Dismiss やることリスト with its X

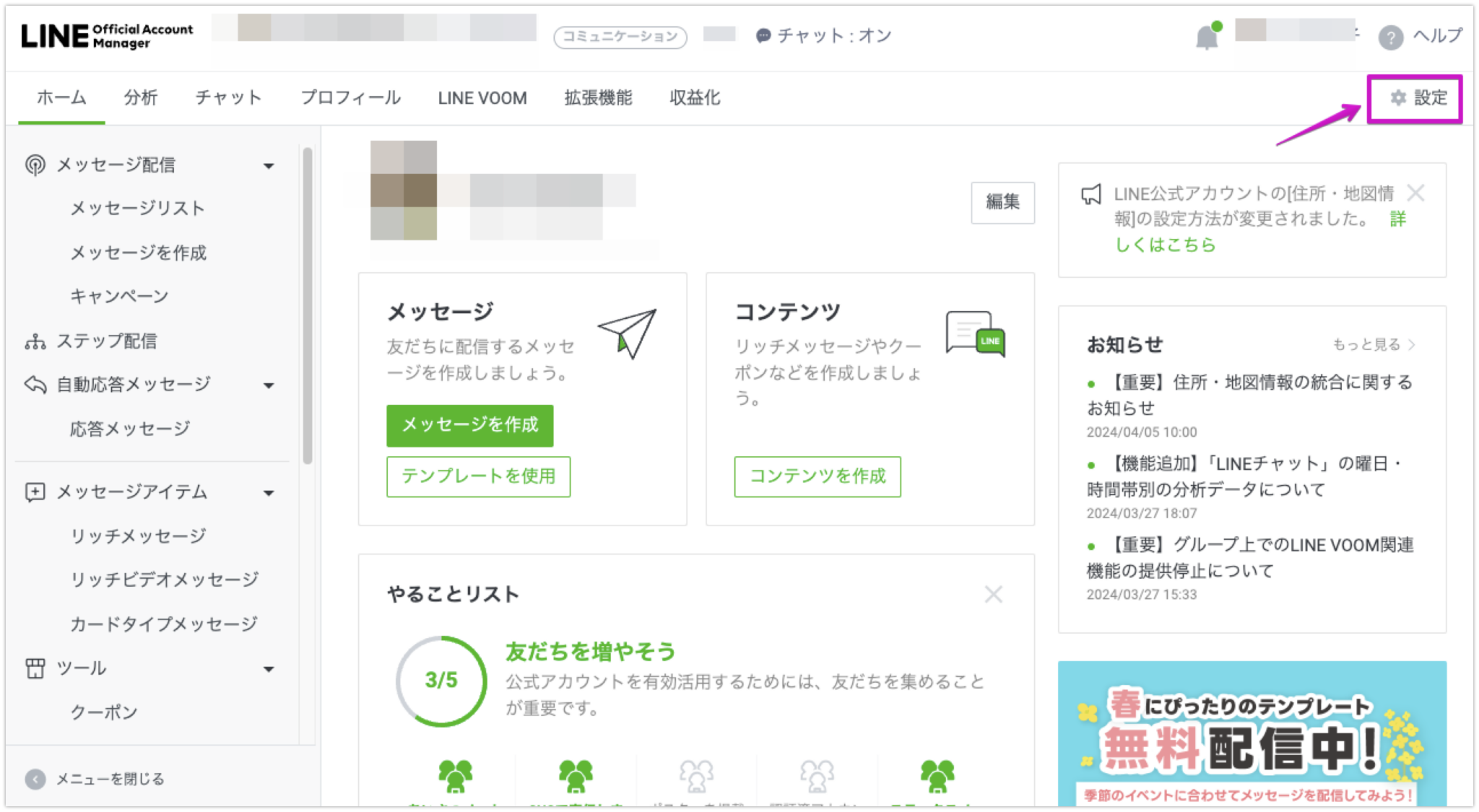pyautogui.click(x=994, y=594)
